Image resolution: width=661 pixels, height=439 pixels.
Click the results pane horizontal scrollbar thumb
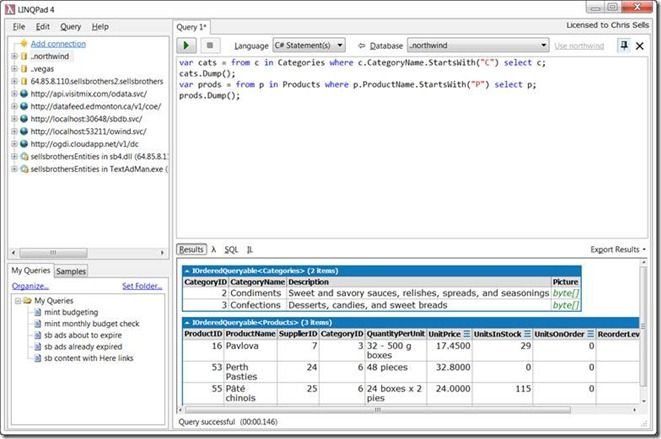coord(378,409)
